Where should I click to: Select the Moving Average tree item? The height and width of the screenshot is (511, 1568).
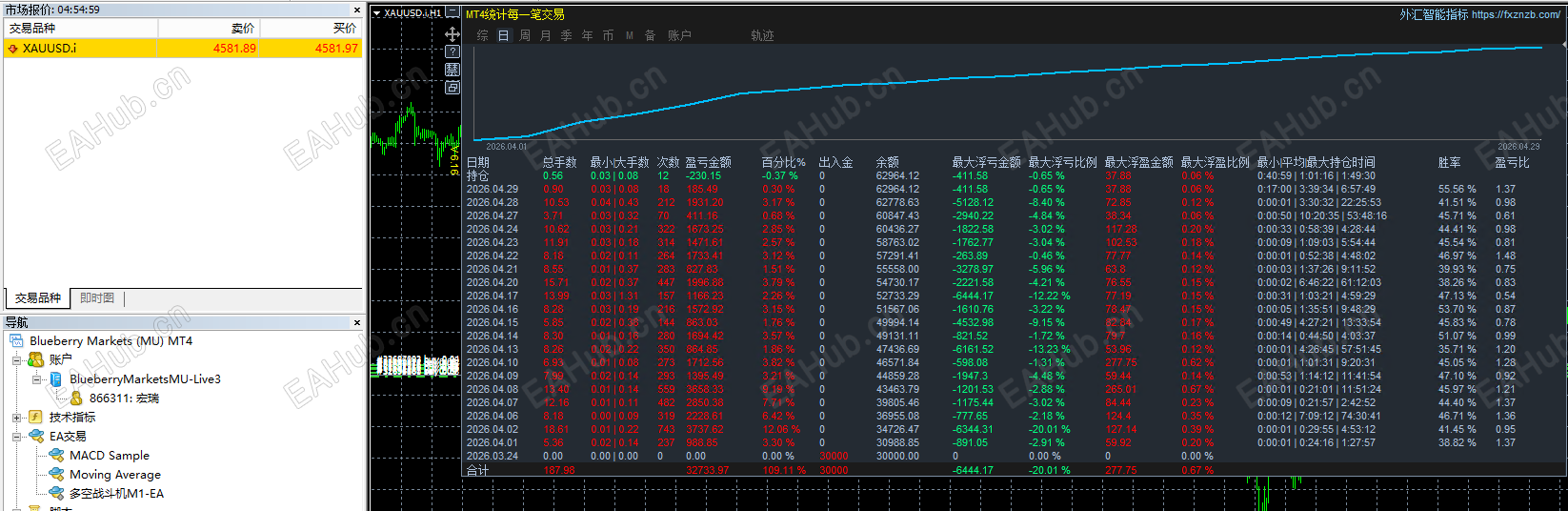point(115,474)
